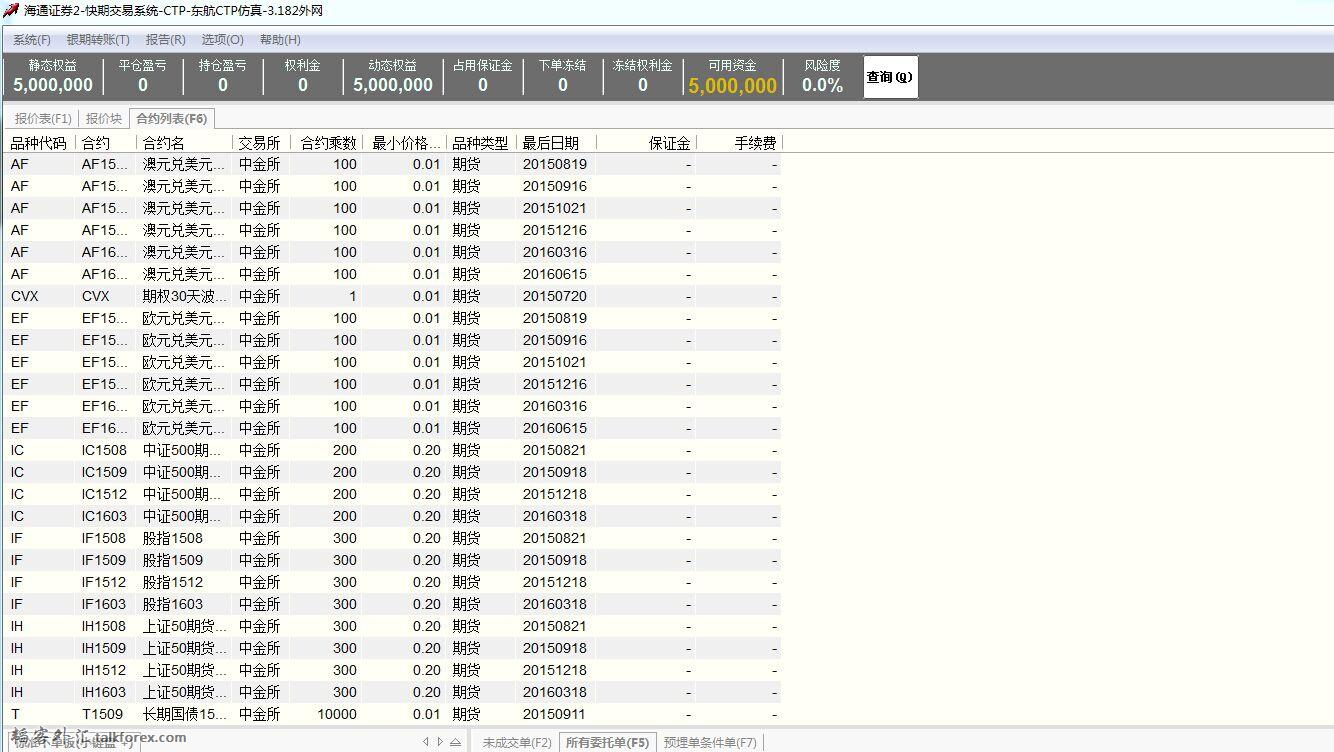The width and height of the screenshot is (1334, 752).
Task: Sort by the 手续费 column header
Action: tap(739, 143)
